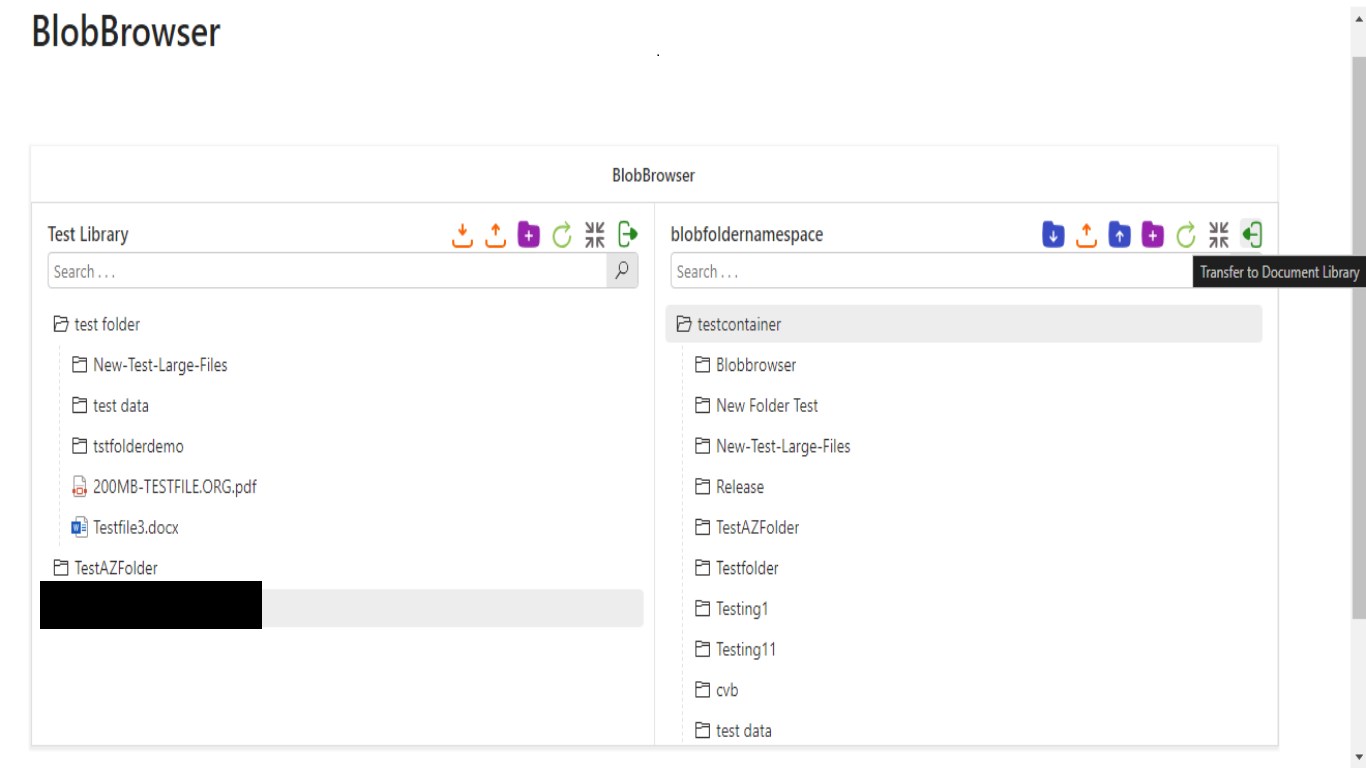Collapse the test folder node

pos(61,325)
